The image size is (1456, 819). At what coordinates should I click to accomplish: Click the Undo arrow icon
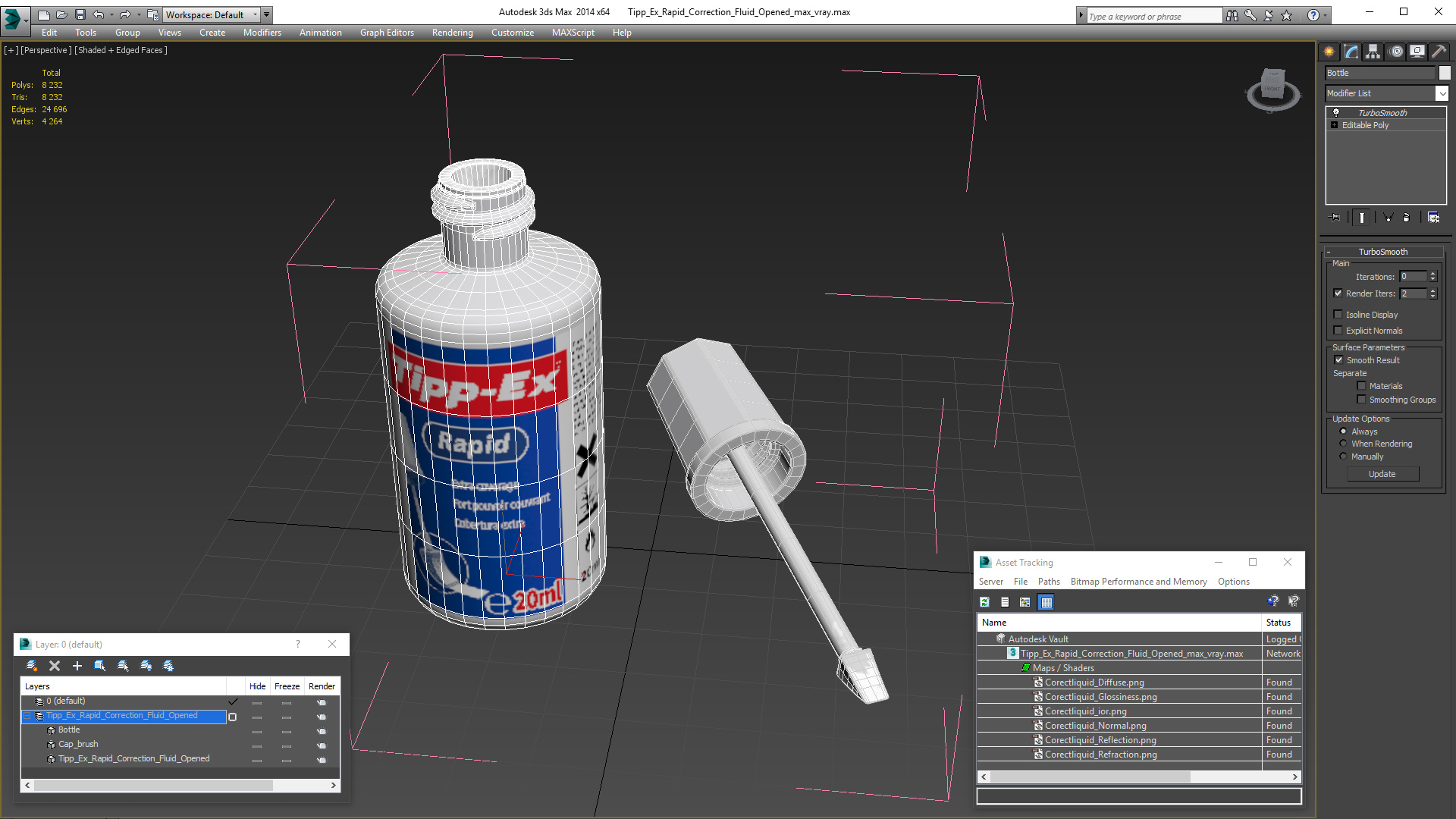[x=99, y=14]
